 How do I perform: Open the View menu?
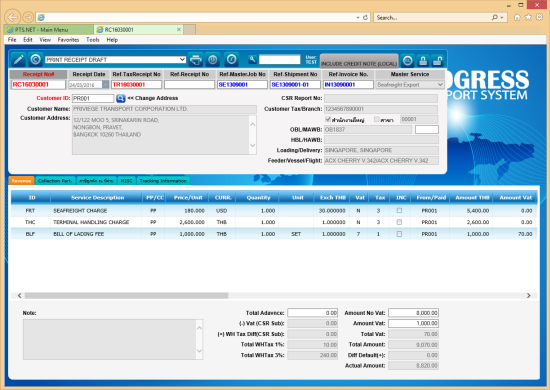click(45, 40)
